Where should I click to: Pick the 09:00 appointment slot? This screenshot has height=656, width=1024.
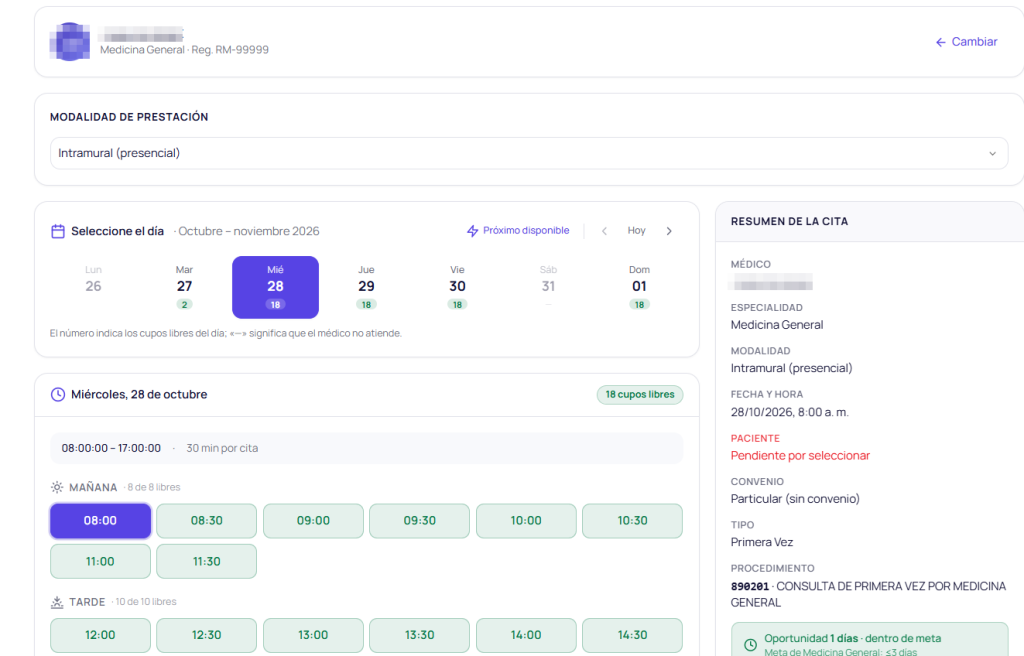[313, 521]
